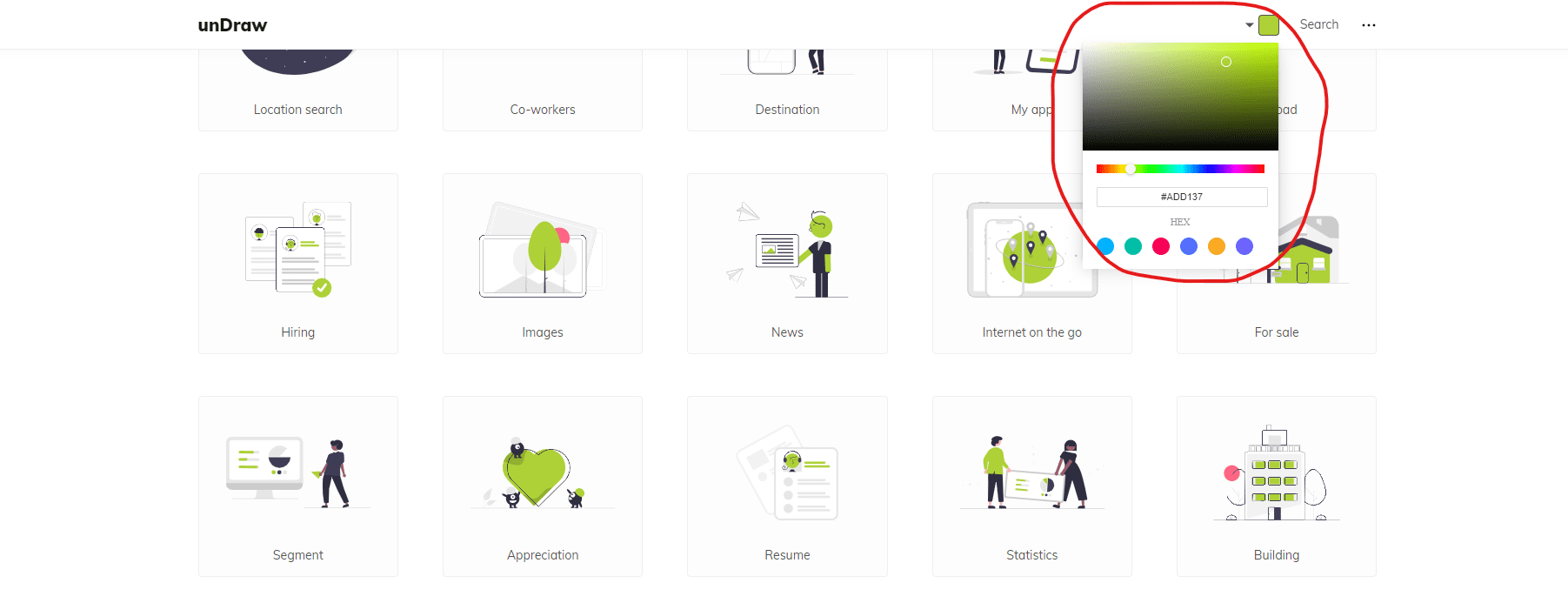Select the teal preset color

[1133, 246]
